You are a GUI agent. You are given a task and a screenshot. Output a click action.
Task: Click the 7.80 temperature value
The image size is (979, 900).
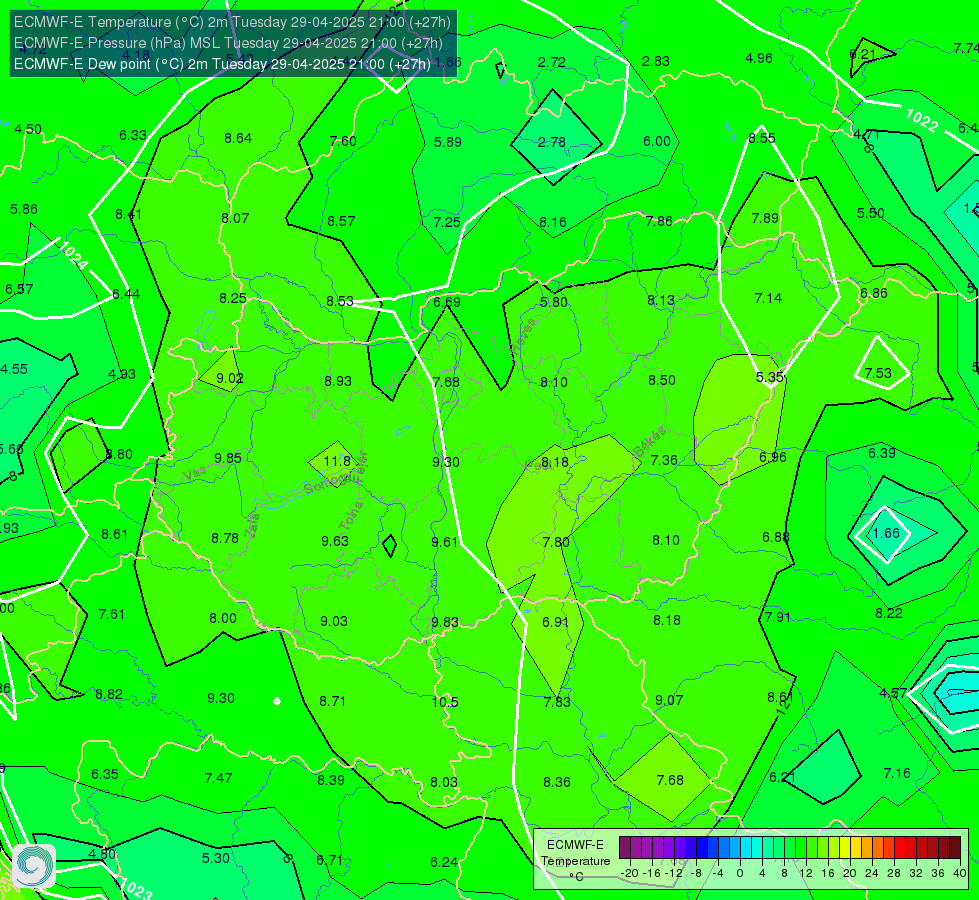coord(556,542)
